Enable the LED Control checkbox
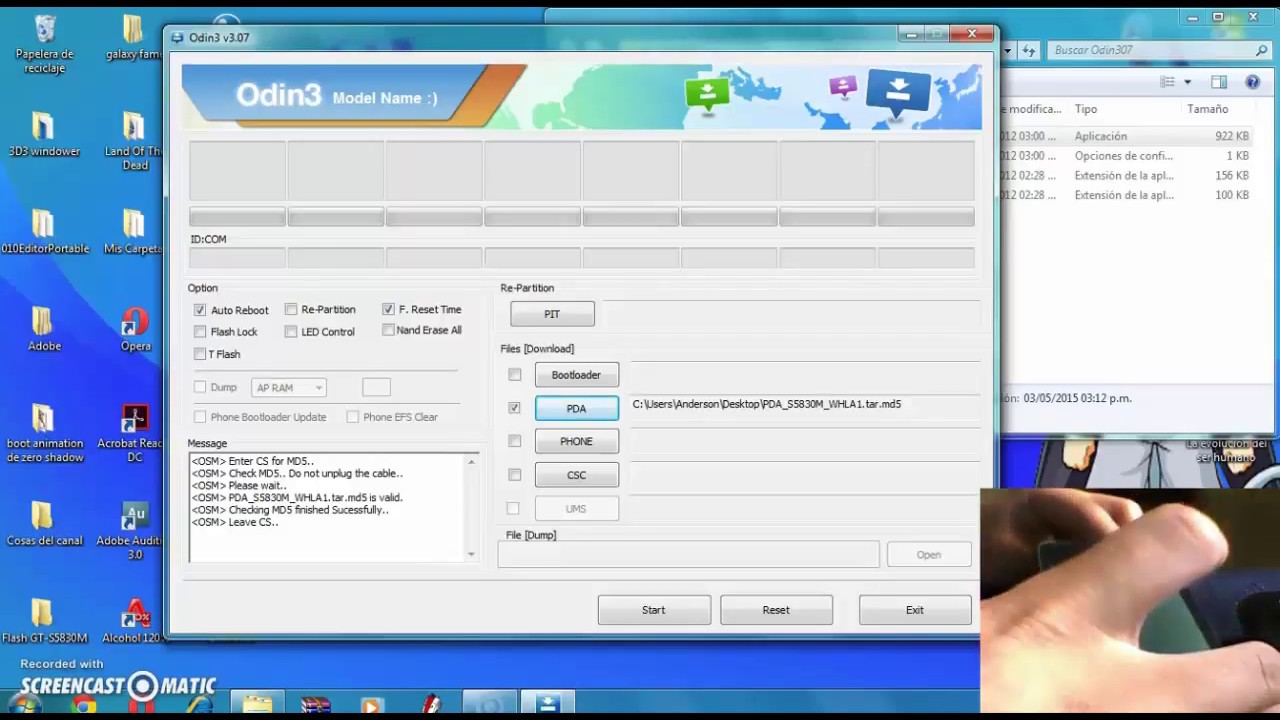Viewport: 1280px width, 720px height. tap(291, 332)
